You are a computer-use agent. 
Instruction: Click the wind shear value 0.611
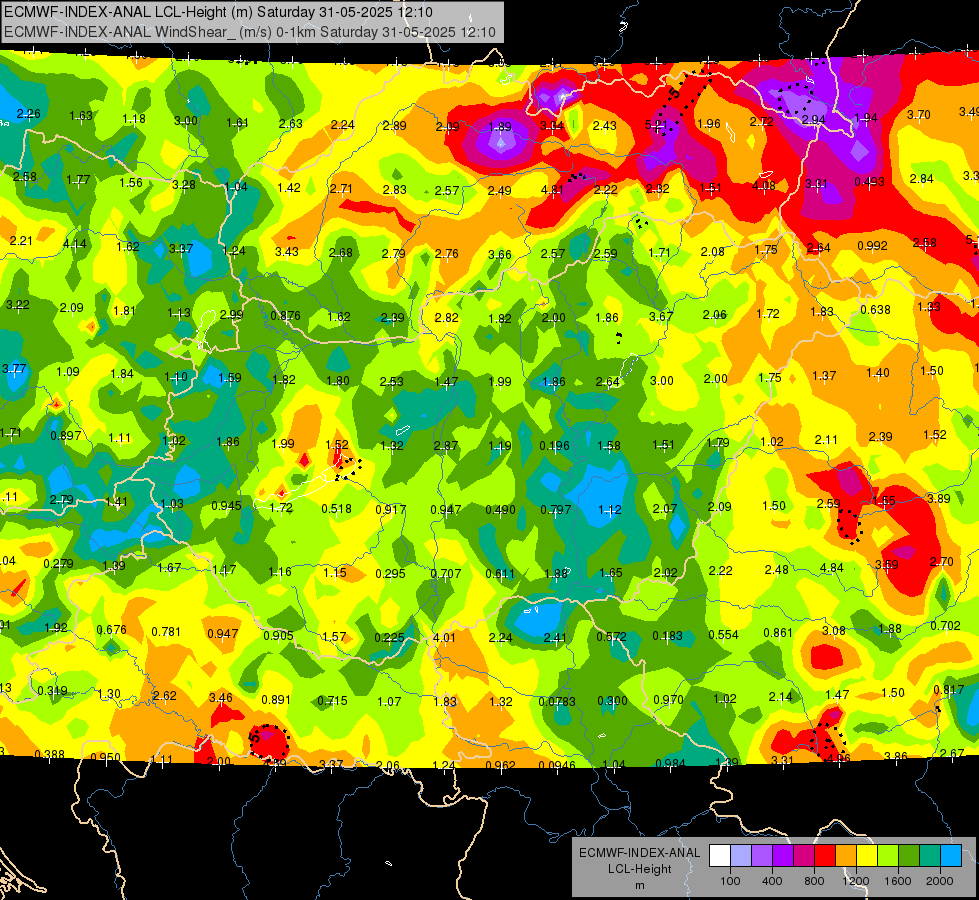click(500, 573)
